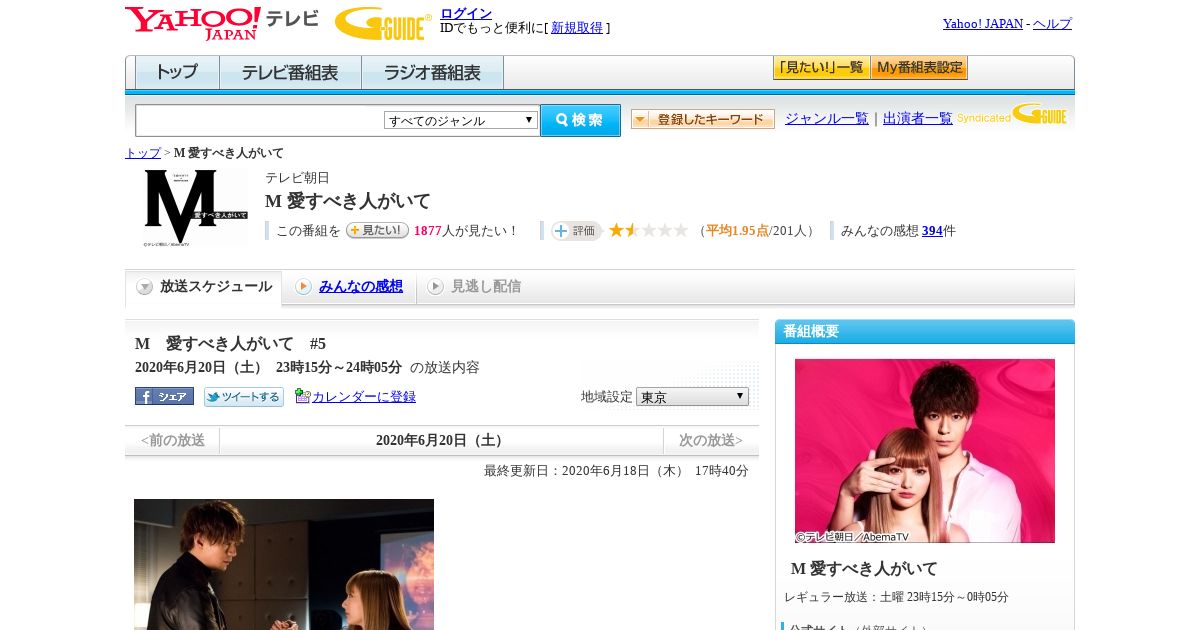Click the 新規取得 link

pyautogui.click(x=577, y=28)
